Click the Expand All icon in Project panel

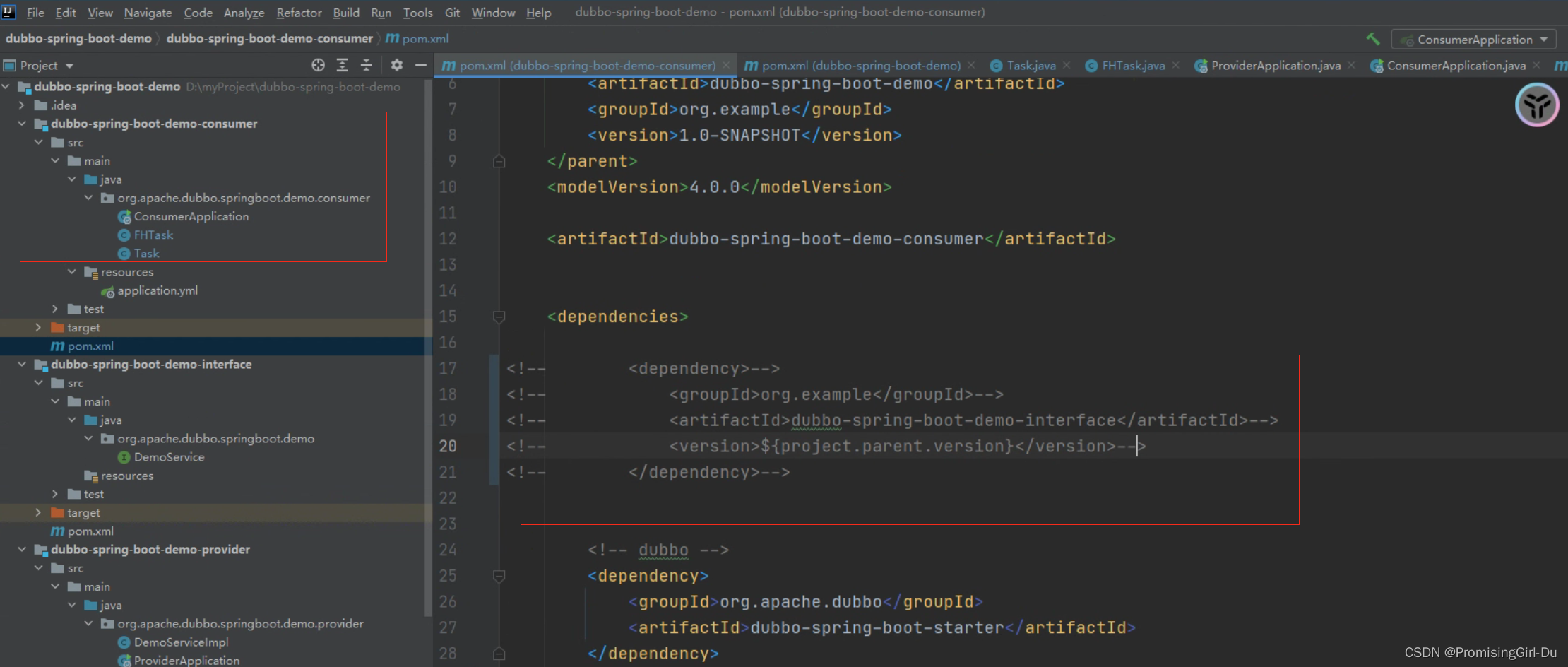[x=343, y=65]
